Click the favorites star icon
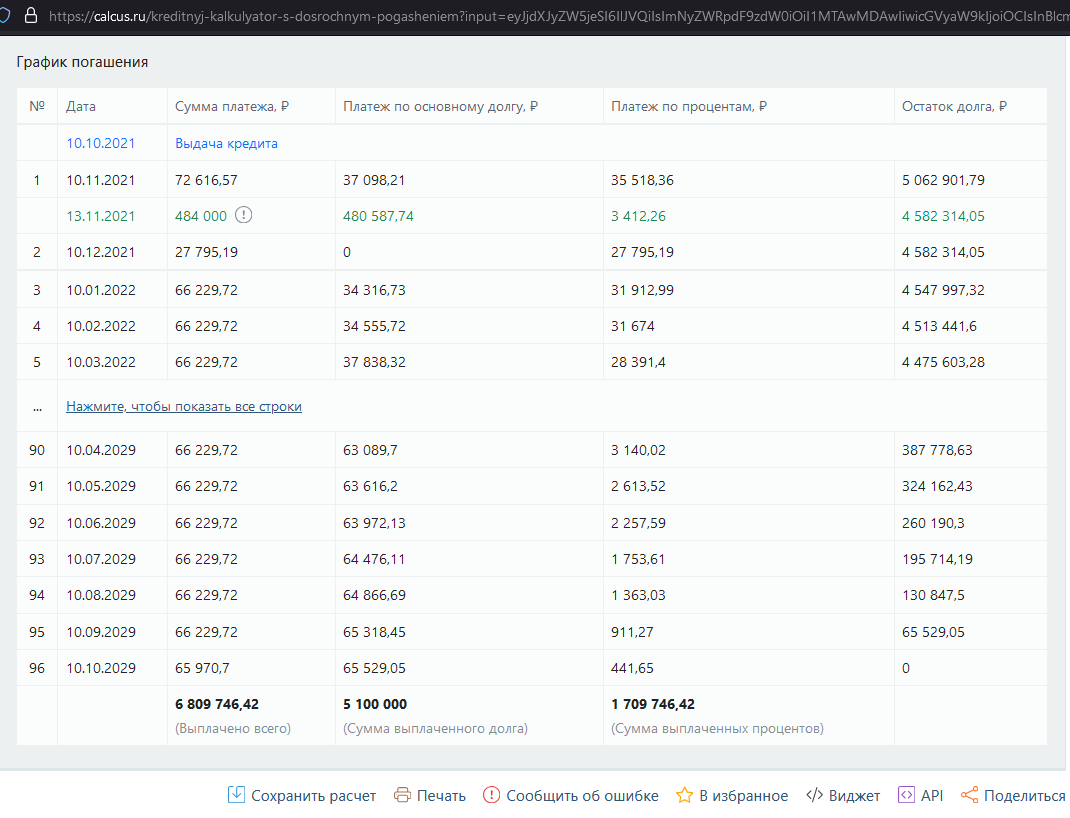 pyautogui.click(x=684, y=795)
